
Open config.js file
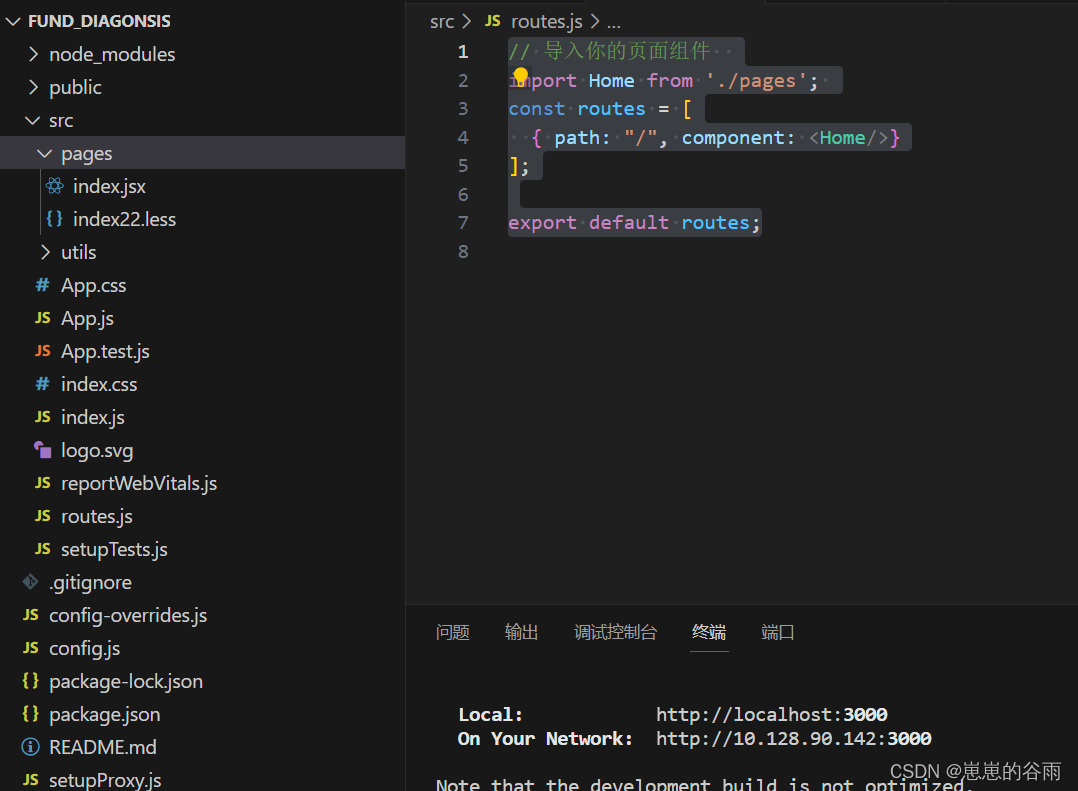tap(85, 648)
